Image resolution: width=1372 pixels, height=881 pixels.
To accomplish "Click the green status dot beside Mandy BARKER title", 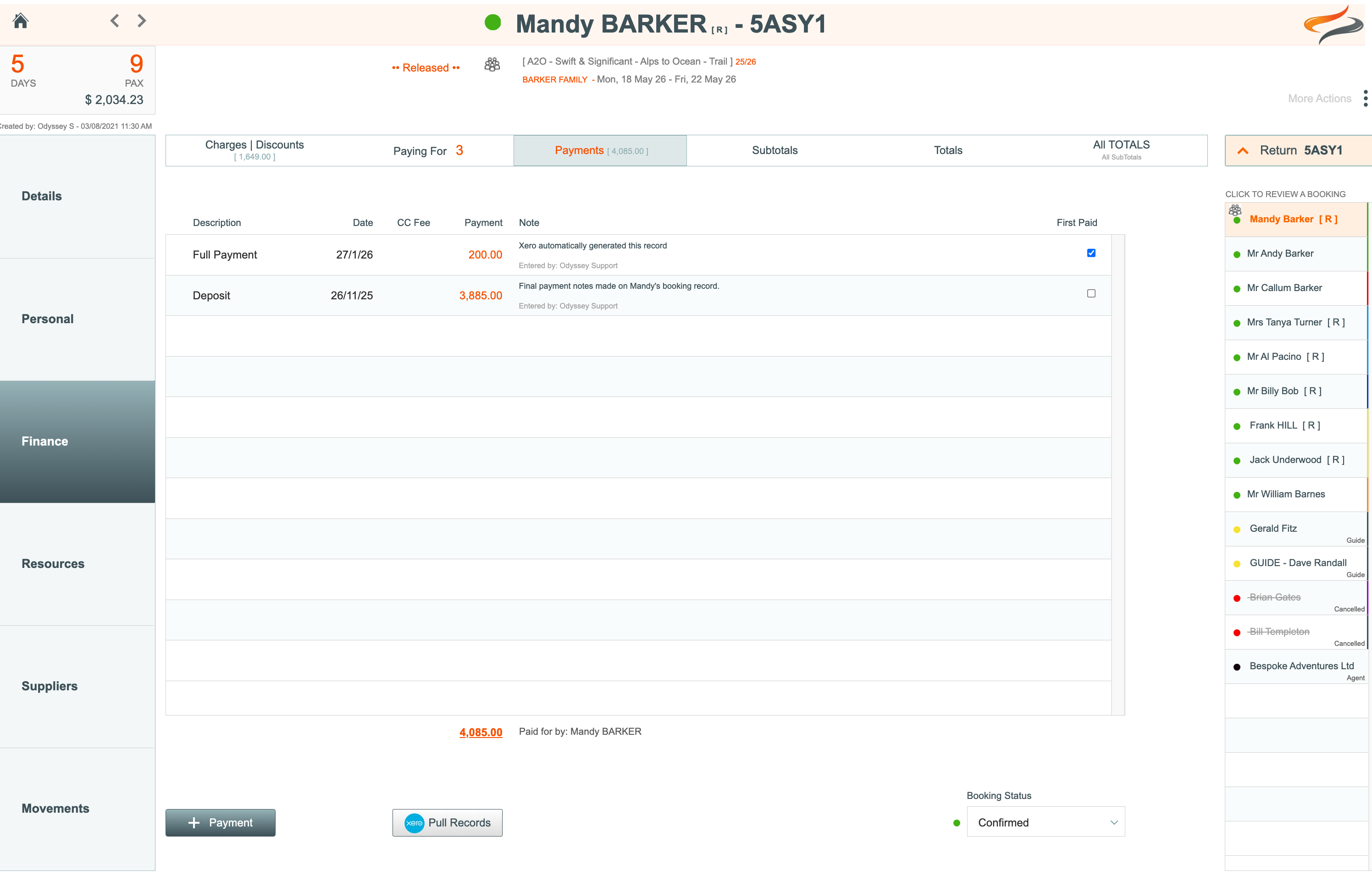I will [492, 23].
